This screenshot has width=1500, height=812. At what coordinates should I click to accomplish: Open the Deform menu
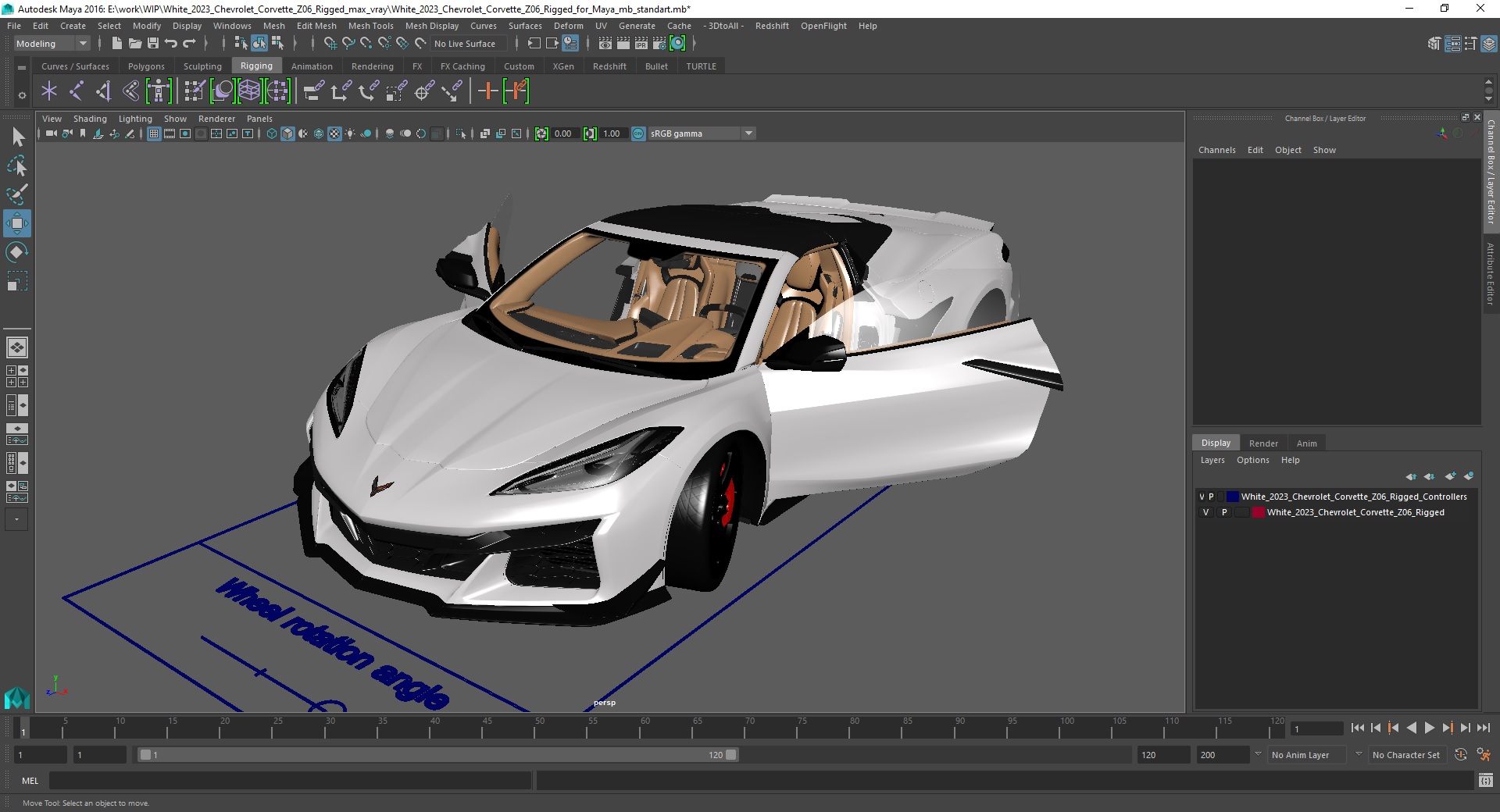pyautogui.click(x=568, y=26)
